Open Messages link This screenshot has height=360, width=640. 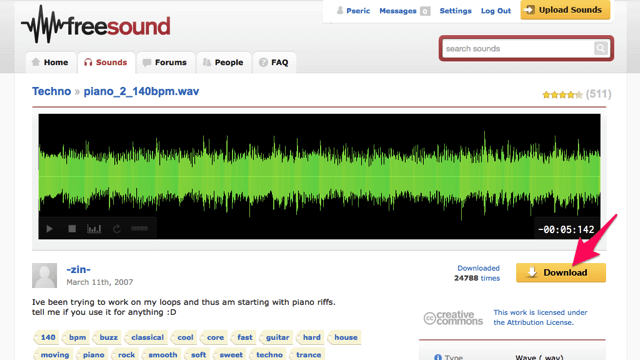coord(398,11)
